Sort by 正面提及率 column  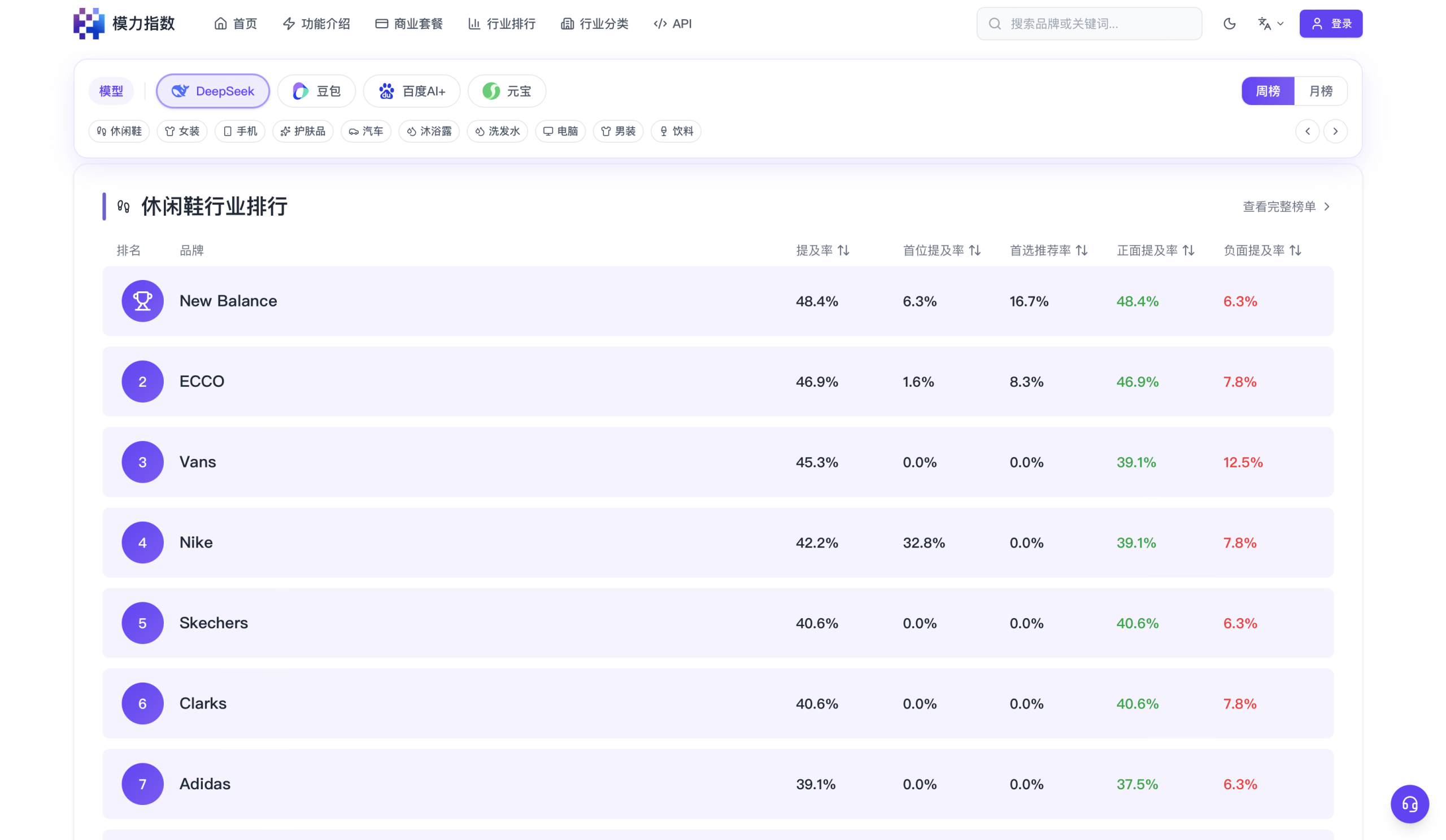coord(1156,251)
